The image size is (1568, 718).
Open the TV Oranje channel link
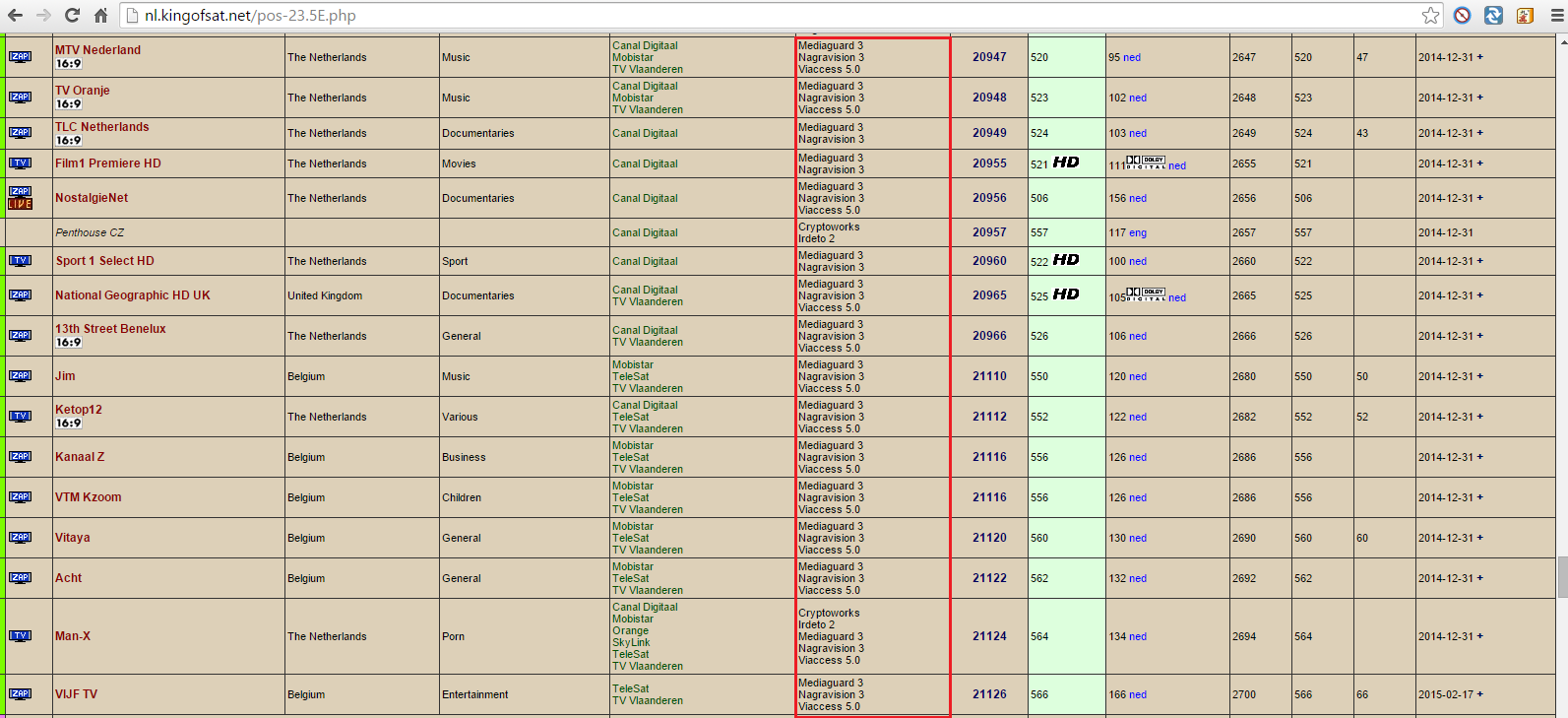[83, 91]
